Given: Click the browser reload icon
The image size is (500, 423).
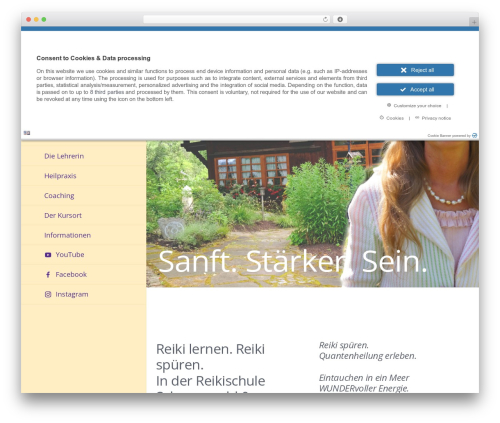Looking at the screenshot, I should pyautogui.click(x=325, y=19).
